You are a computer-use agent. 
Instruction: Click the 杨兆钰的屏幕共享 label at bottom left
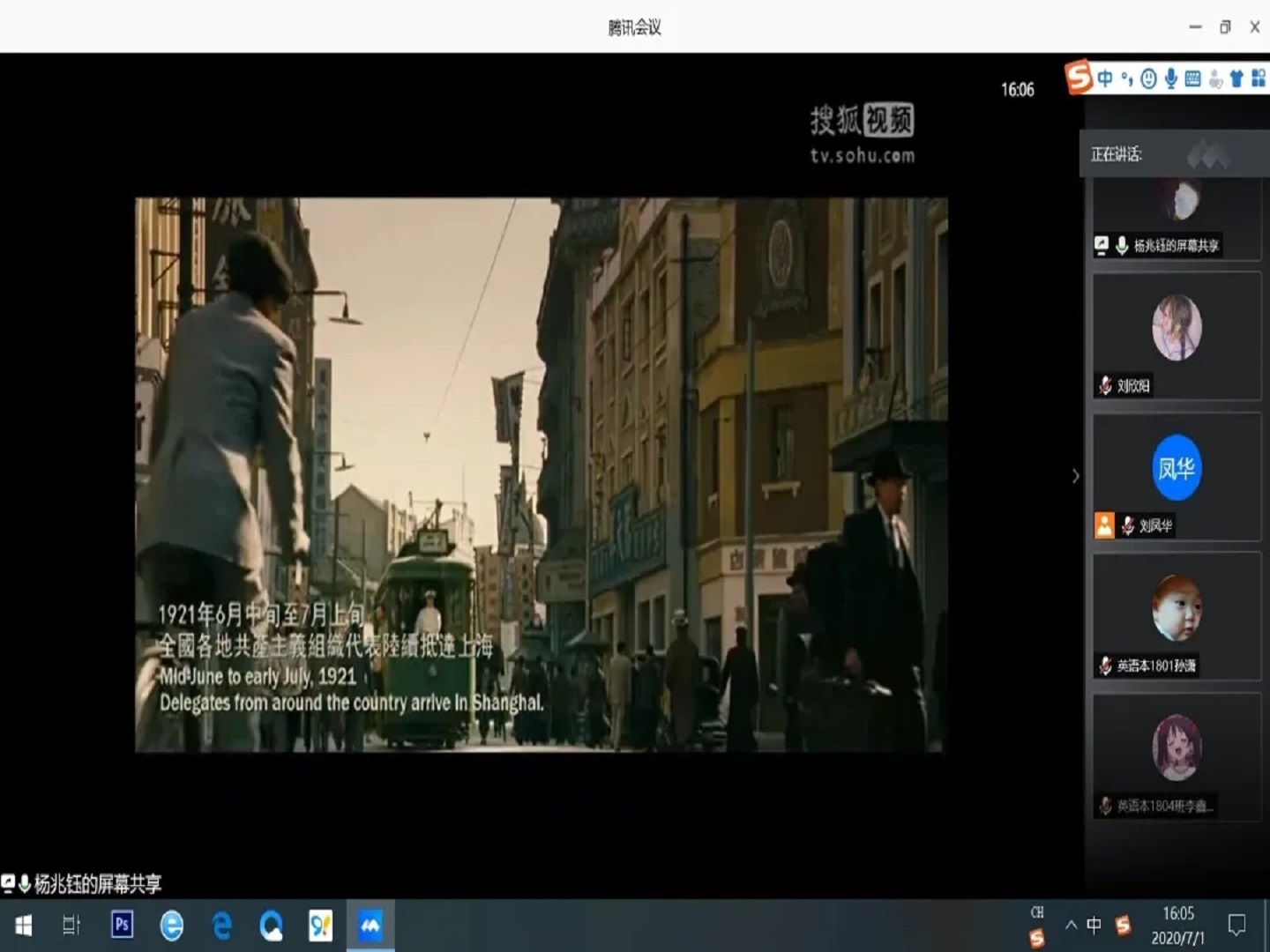[x=98, y=883]
